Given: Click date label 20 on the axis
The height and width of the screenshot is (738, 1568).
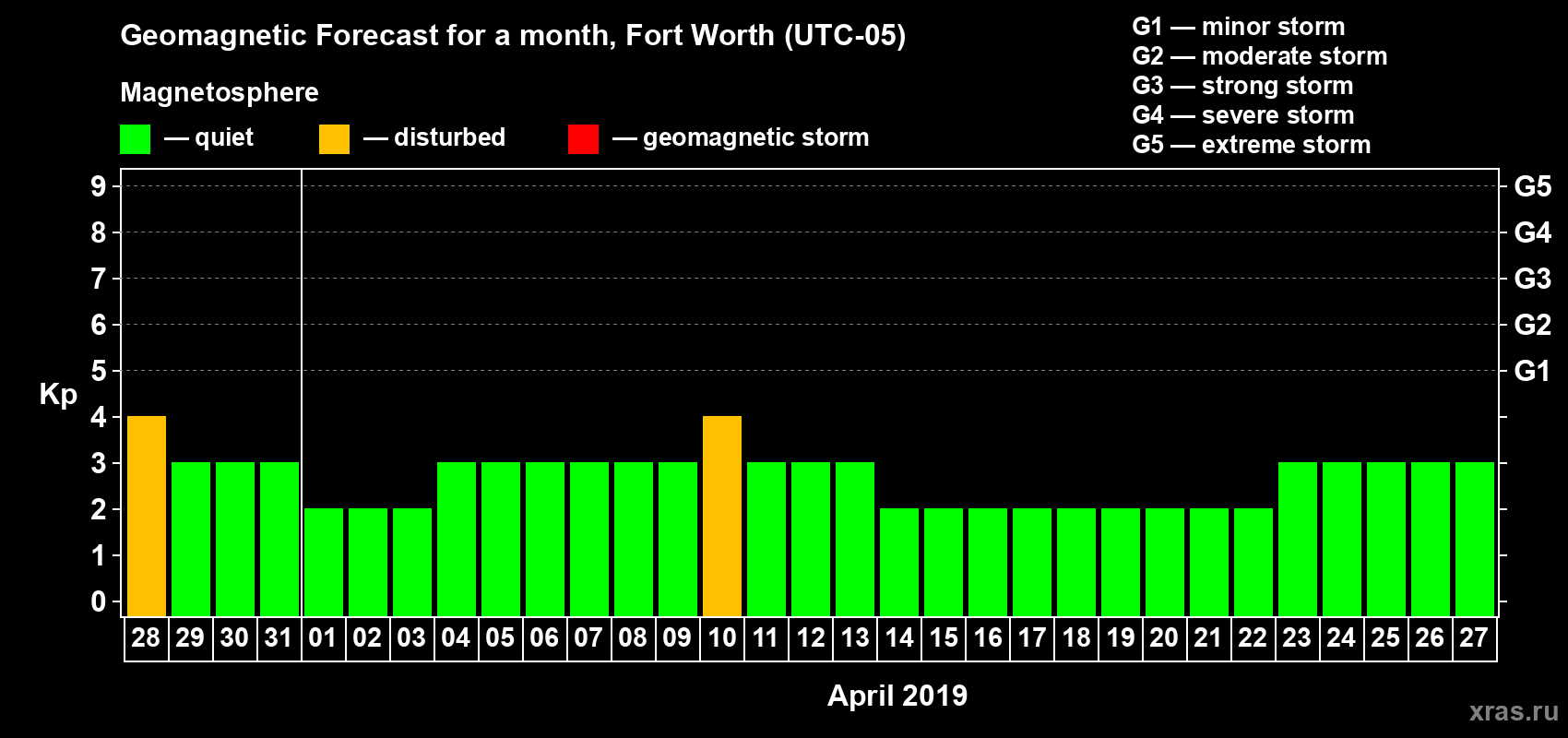Looking at the screenshot, I should click(x=1164, y=638).
